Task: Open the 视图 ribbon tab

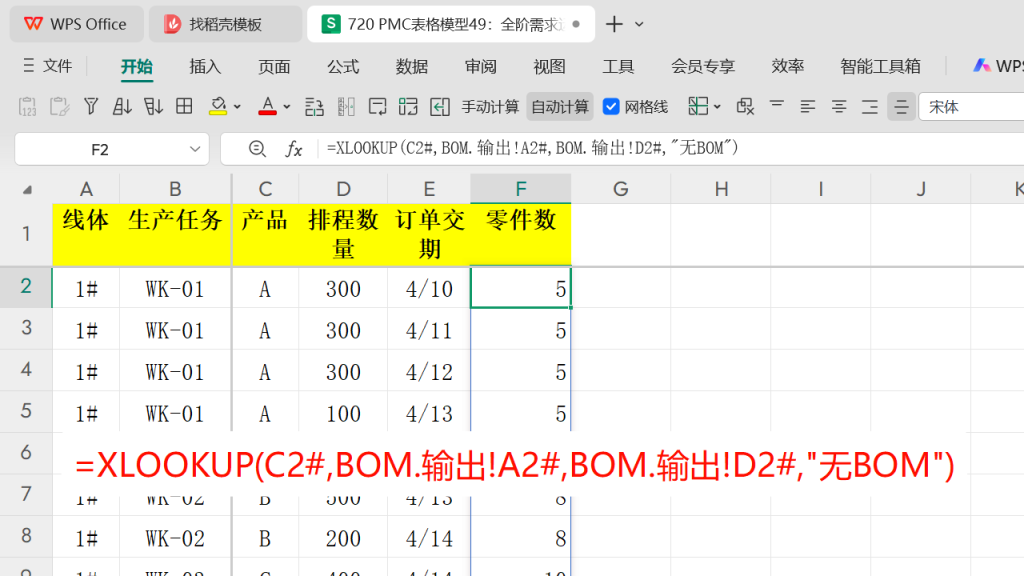Action: (549, 67)
